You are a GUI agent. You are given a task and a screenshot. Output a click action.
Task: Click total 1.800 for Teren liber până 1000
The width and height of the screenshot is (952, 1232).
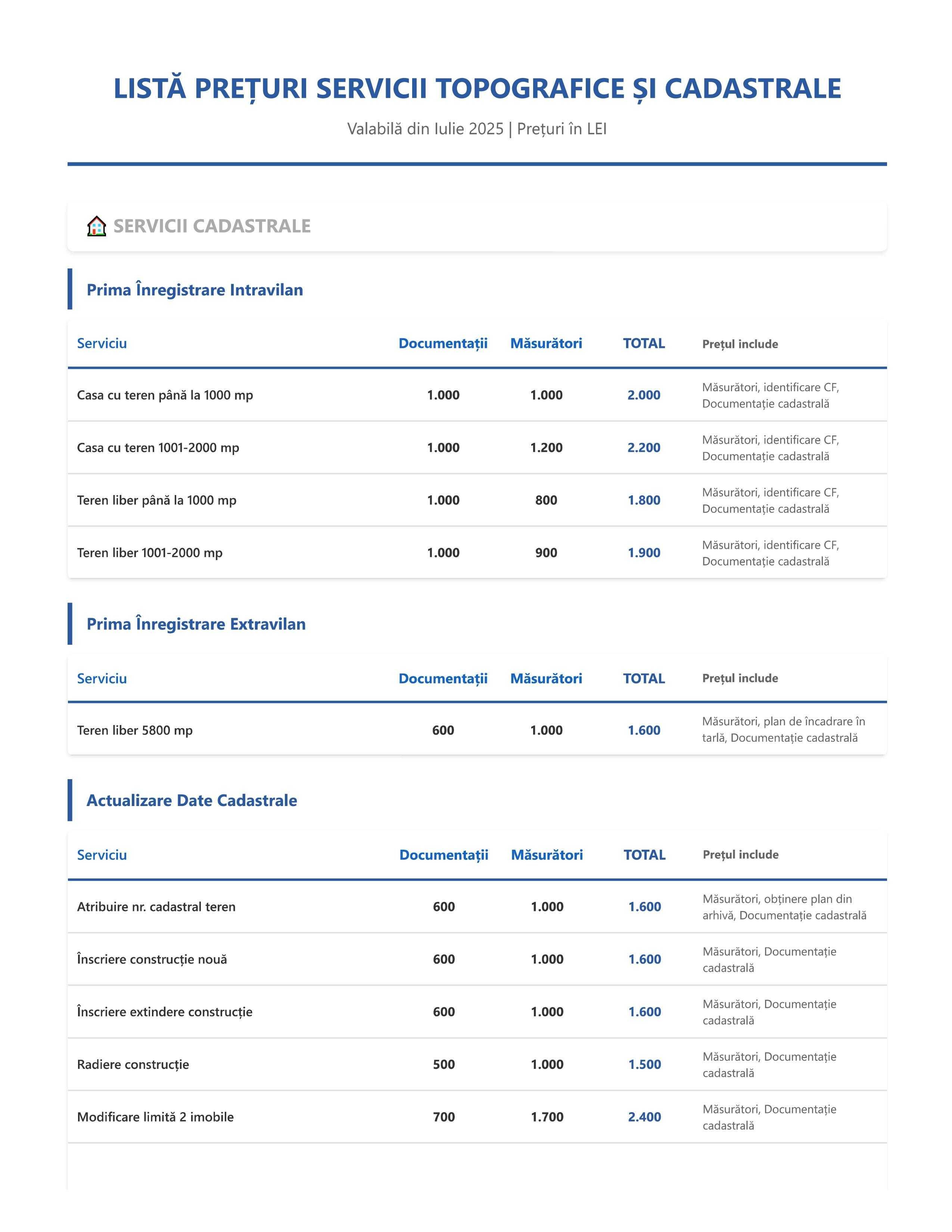644,500
